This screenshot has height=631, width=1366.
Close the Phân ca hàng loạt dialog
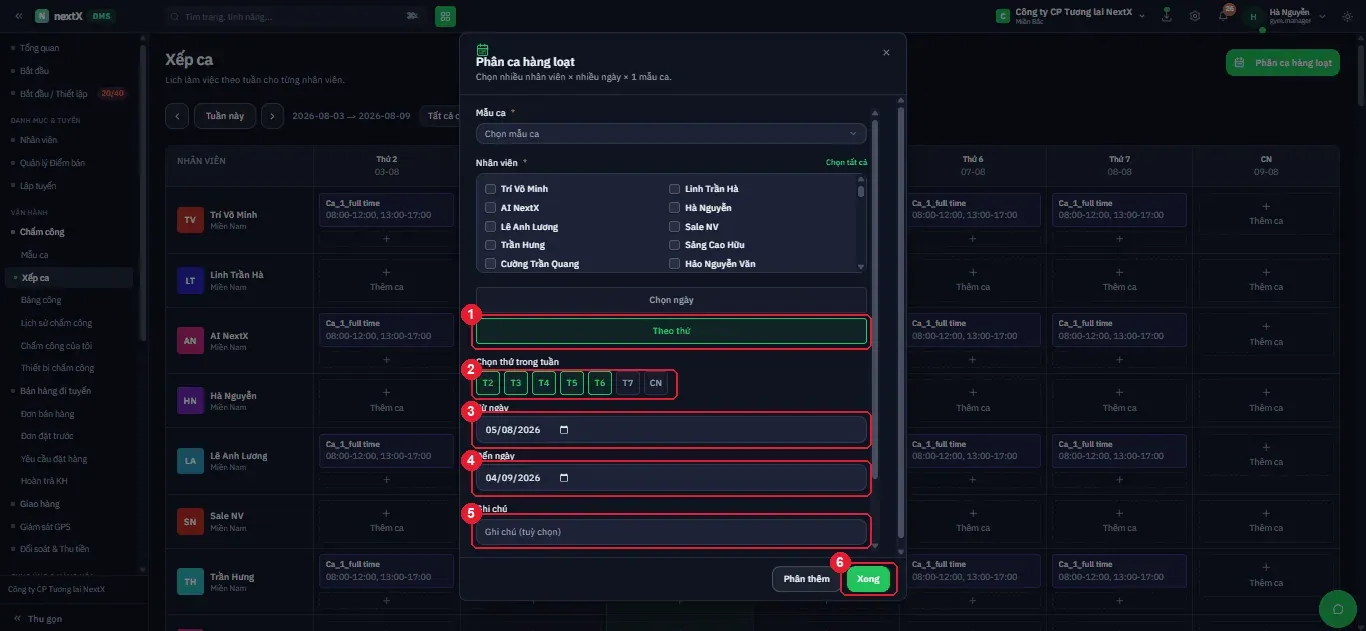click(x=886, y=53)
